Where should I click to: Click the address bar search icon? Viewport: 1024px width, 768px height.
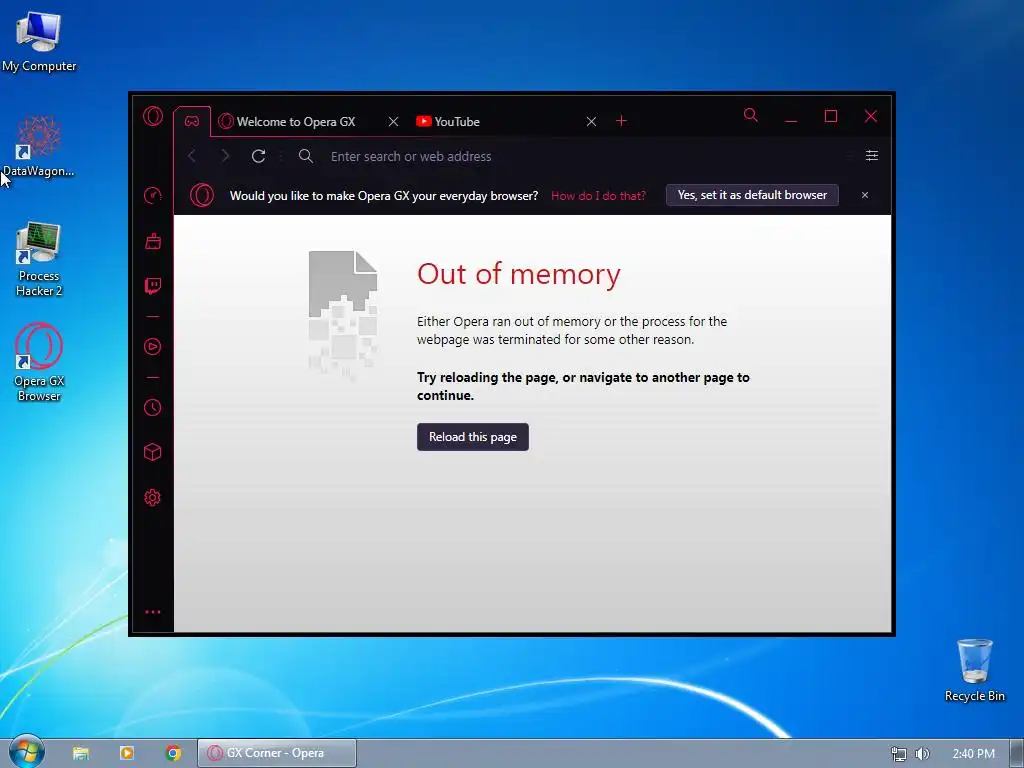tap(306, 156)
